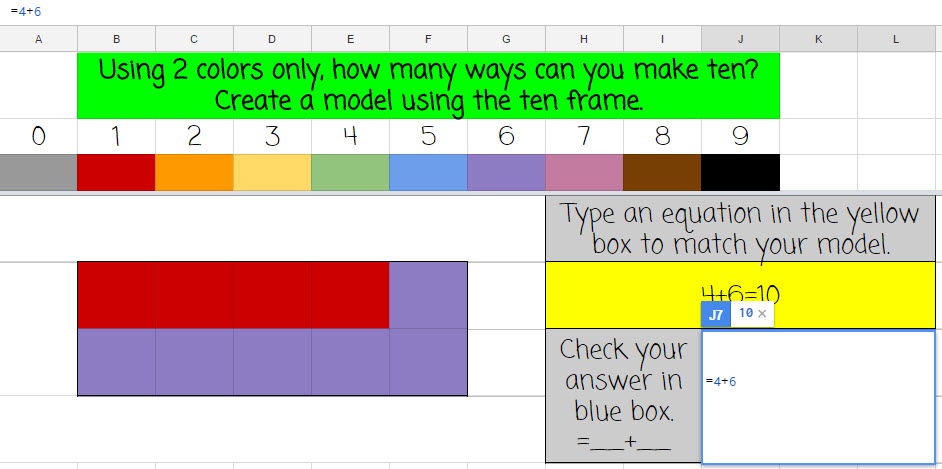
Task: Click the yellow equation box with 4+6=10
Action: coord(740,295)
